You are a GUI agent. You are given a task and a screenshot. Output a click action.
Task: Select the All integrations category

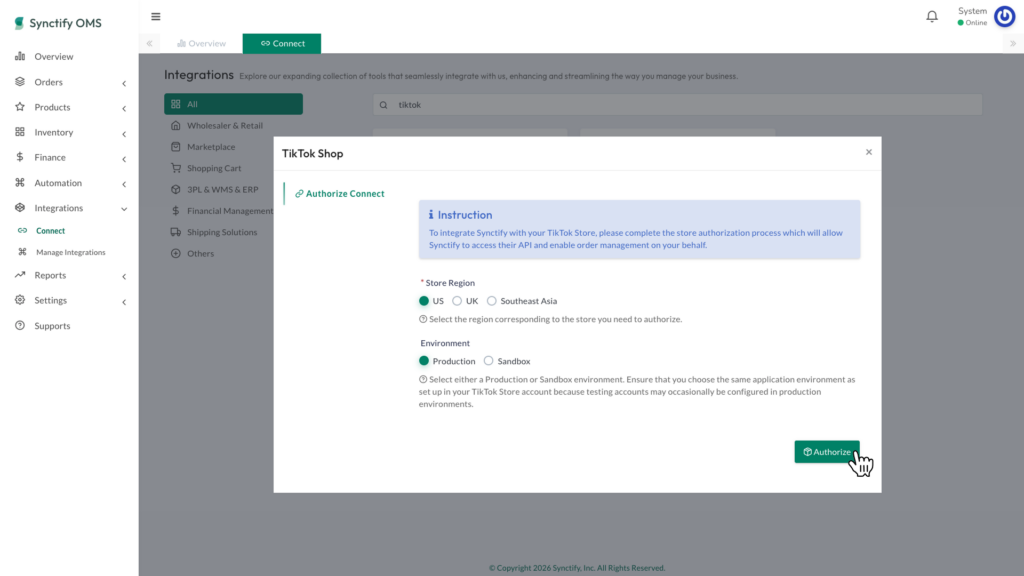click(x=233, y=104)
